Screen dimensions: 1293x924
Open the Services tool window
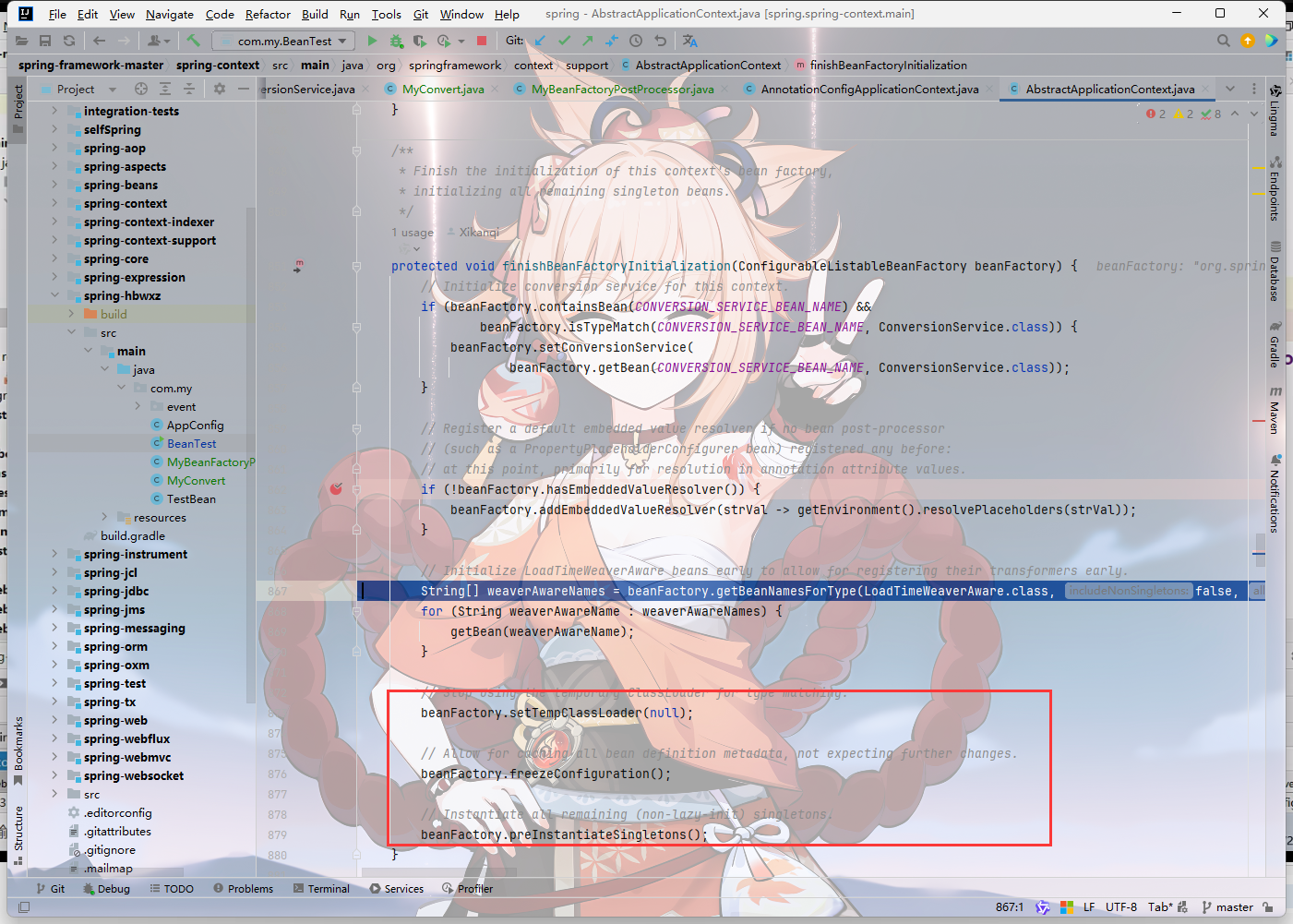pos(397,889)
